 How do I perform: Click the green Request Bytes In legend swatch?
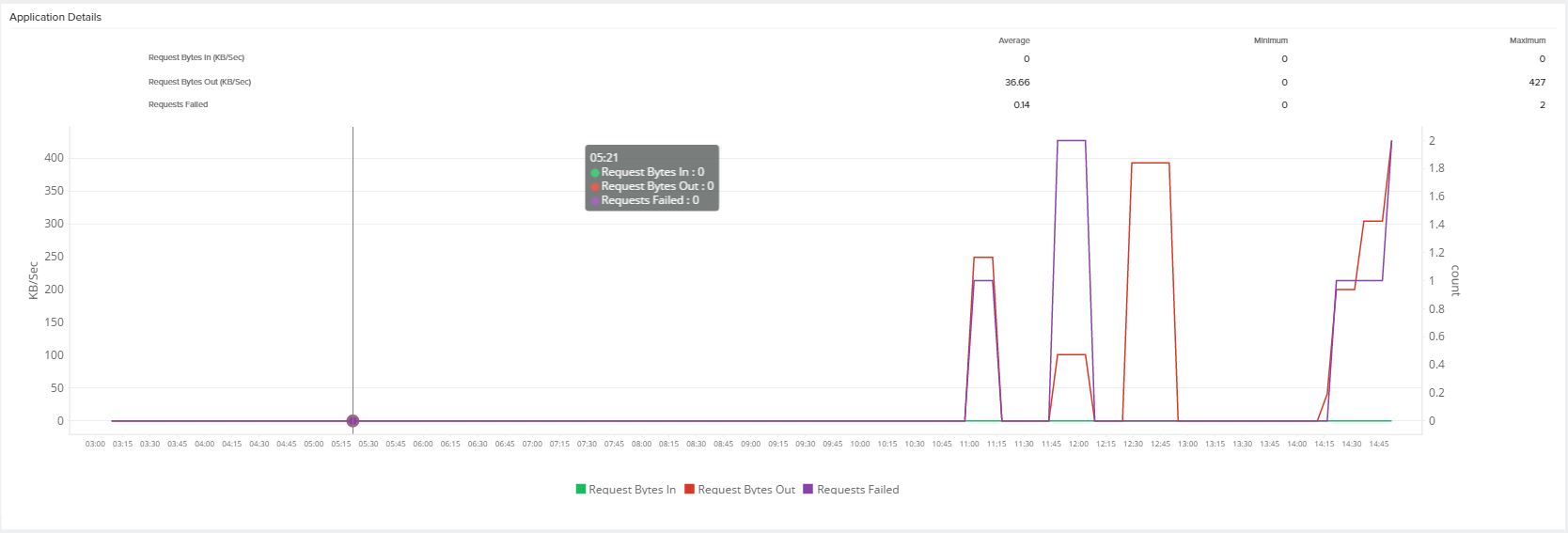coord(580,489)
